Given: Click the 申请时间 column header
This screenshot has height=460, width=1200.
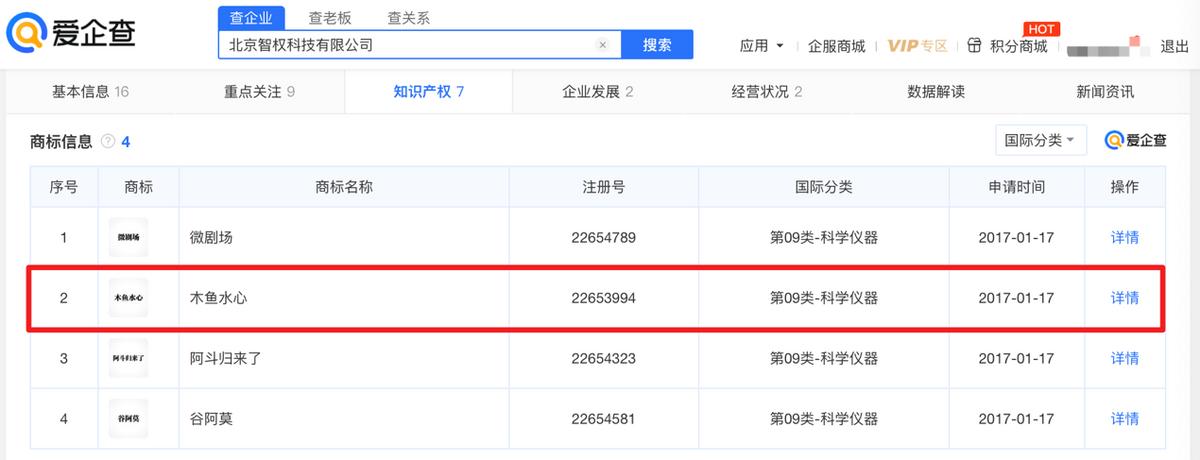Looking at the screenshot, I should (1016, 187).
